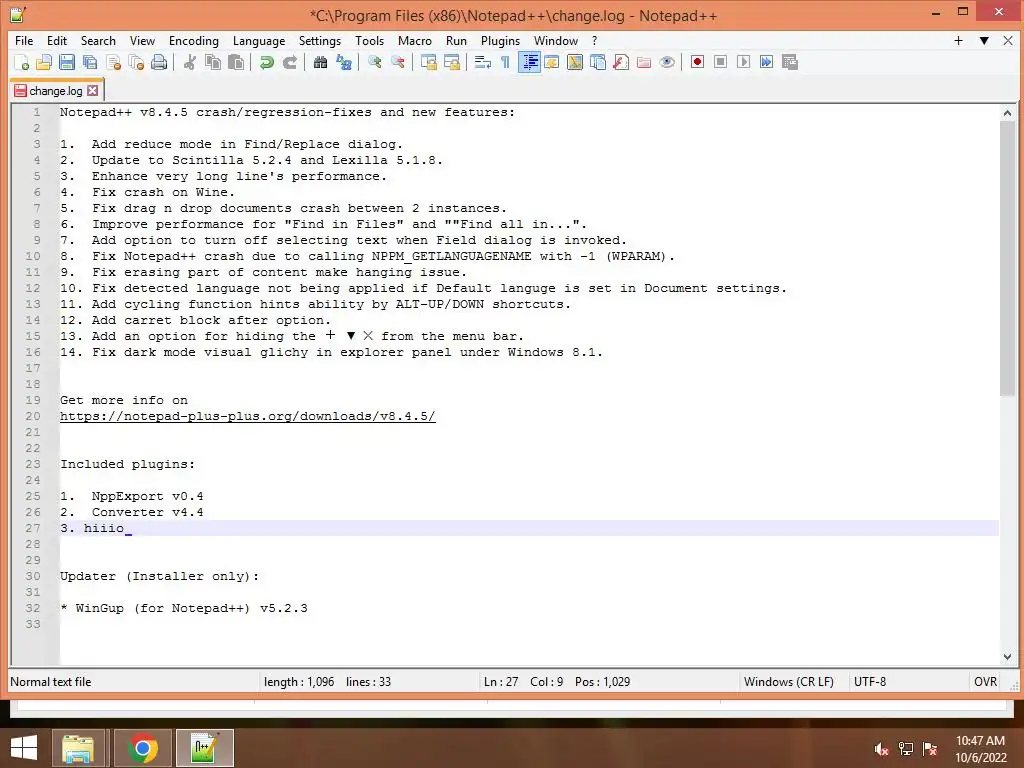Open the Replace dialog toolbar icon
The image size is (1024, 768).
(344, 62)
